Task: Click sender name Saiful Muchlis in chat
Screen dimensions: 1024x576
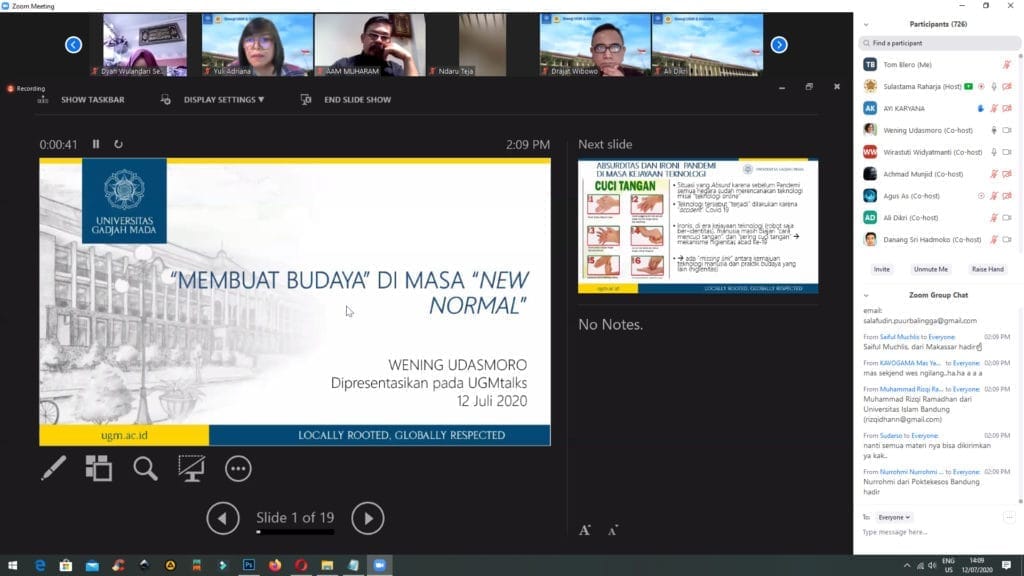Action: [x=899, y=337]
